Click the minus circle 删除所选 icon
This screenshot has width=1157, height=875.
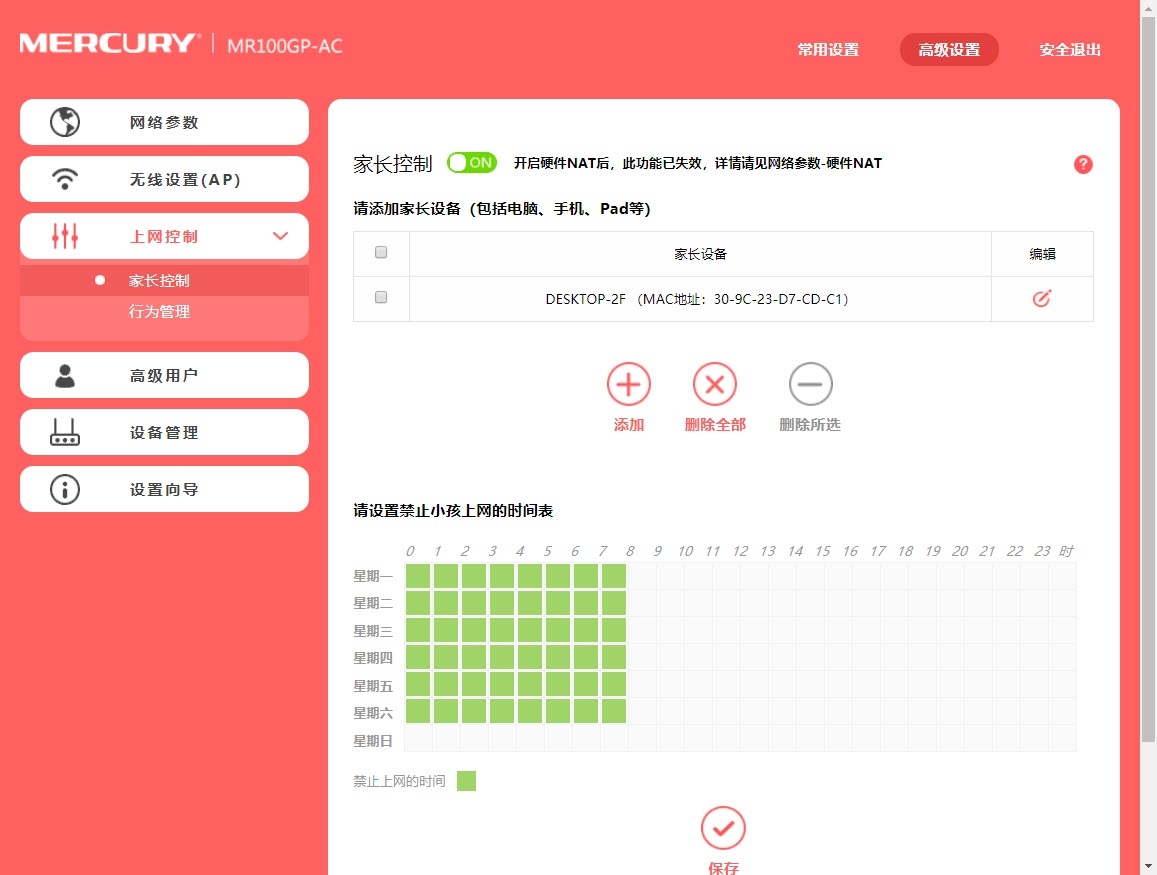810,384
